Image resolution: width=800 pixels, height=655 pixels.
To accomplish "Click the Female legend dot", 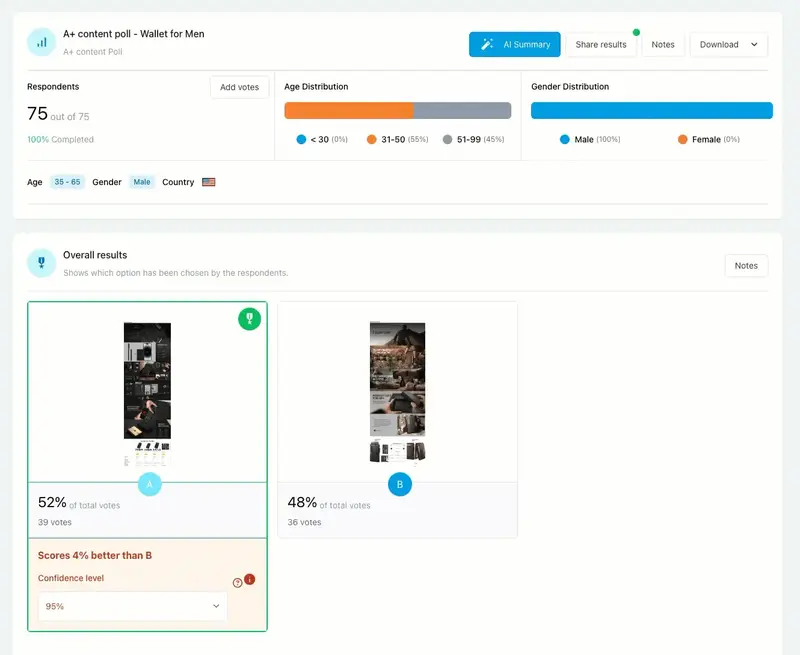I will pos(683,139).
